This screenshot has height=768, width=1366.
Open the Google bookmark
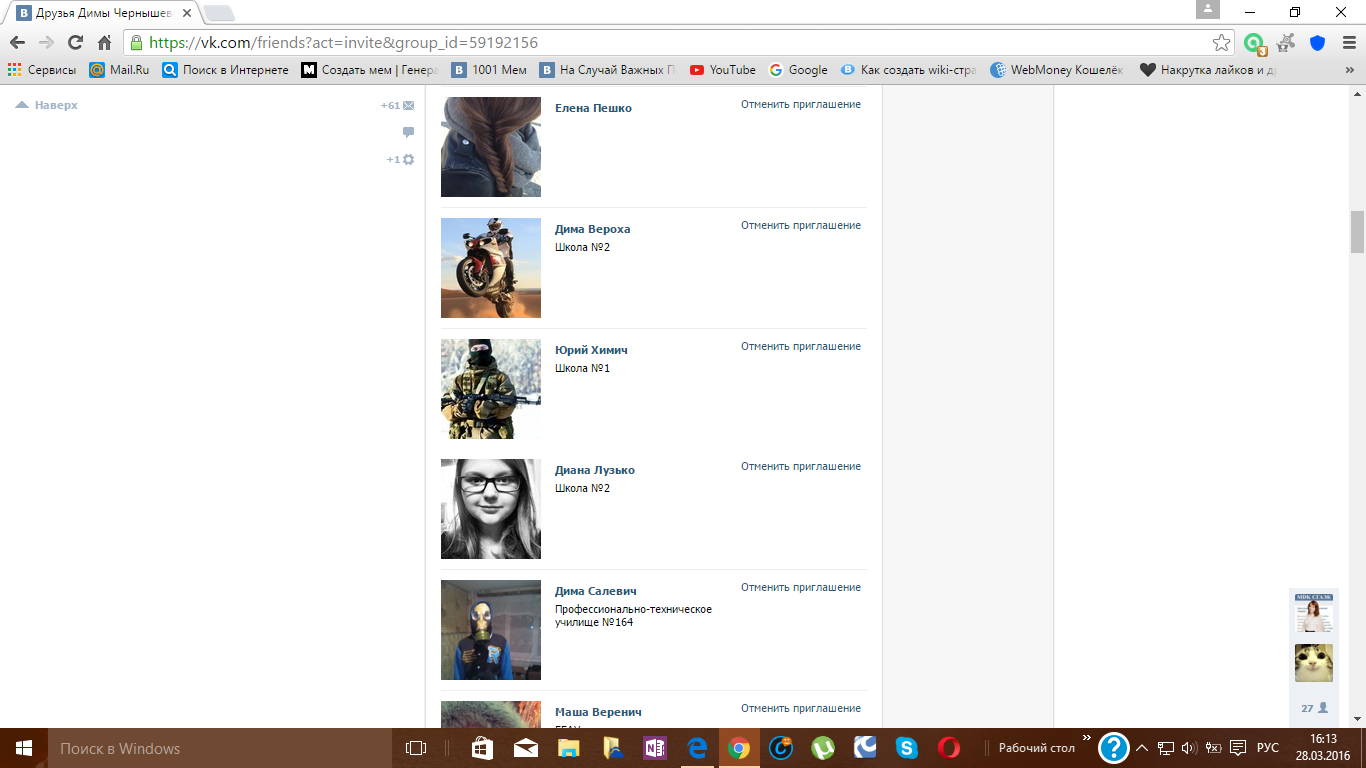pyautogui.click(x=798, y=70)
